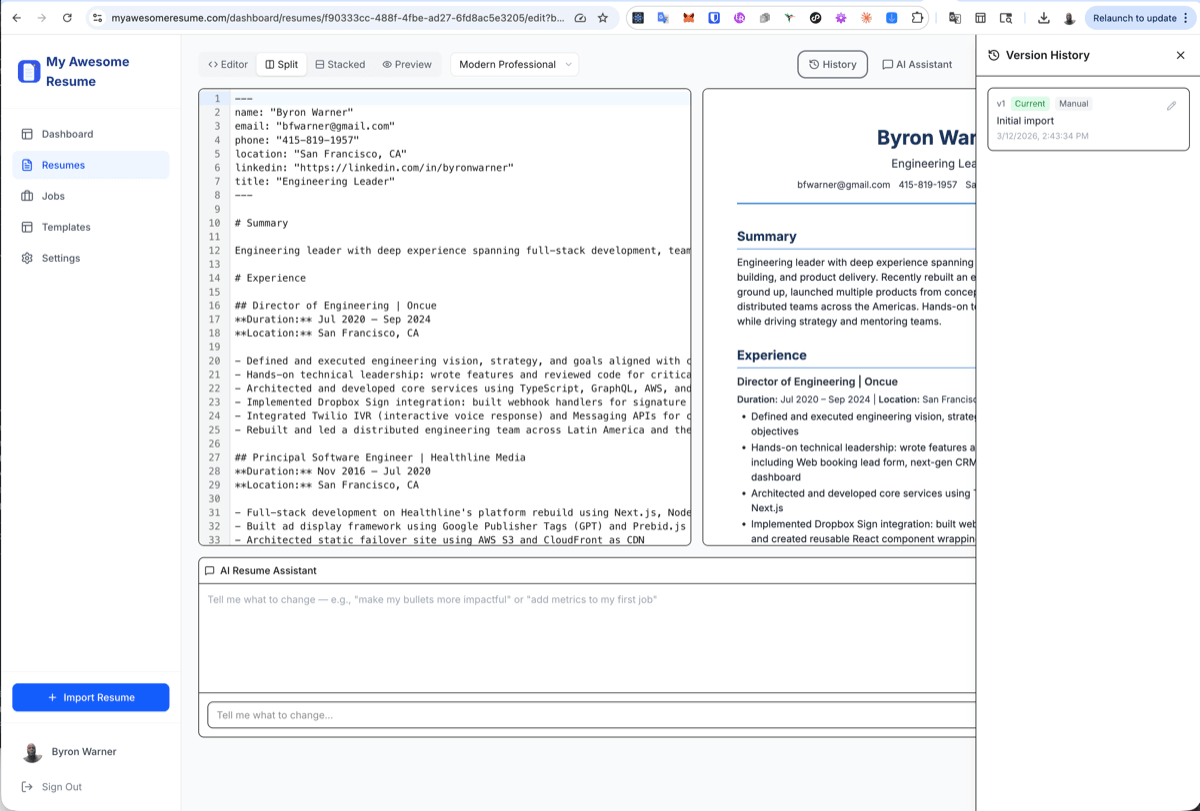
Task: Click the Import Resume button
Action: pyautogui.click(x=91, y=697)
